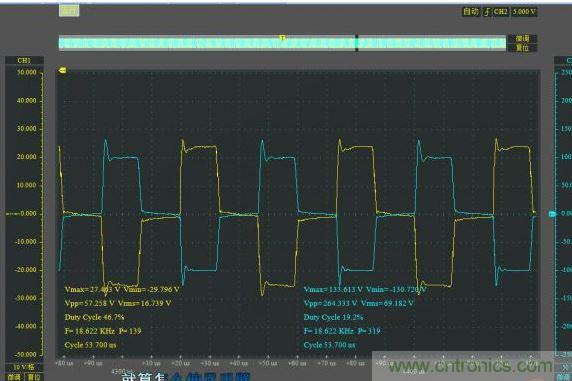Click the pale yellow button at top left
This screenshot has width=572, height=381.
(x=69, y=11)
